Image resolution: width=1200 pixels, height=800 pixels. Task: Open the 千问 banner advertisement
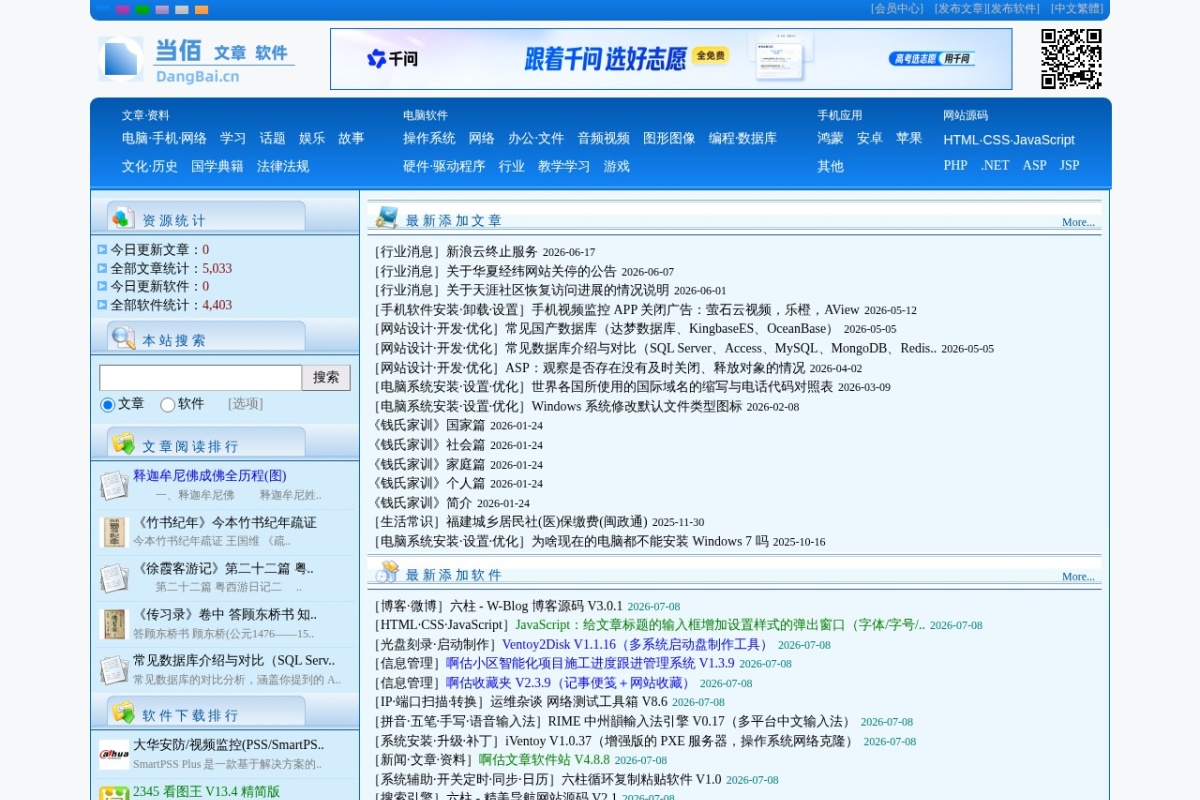tap(671, 59)
